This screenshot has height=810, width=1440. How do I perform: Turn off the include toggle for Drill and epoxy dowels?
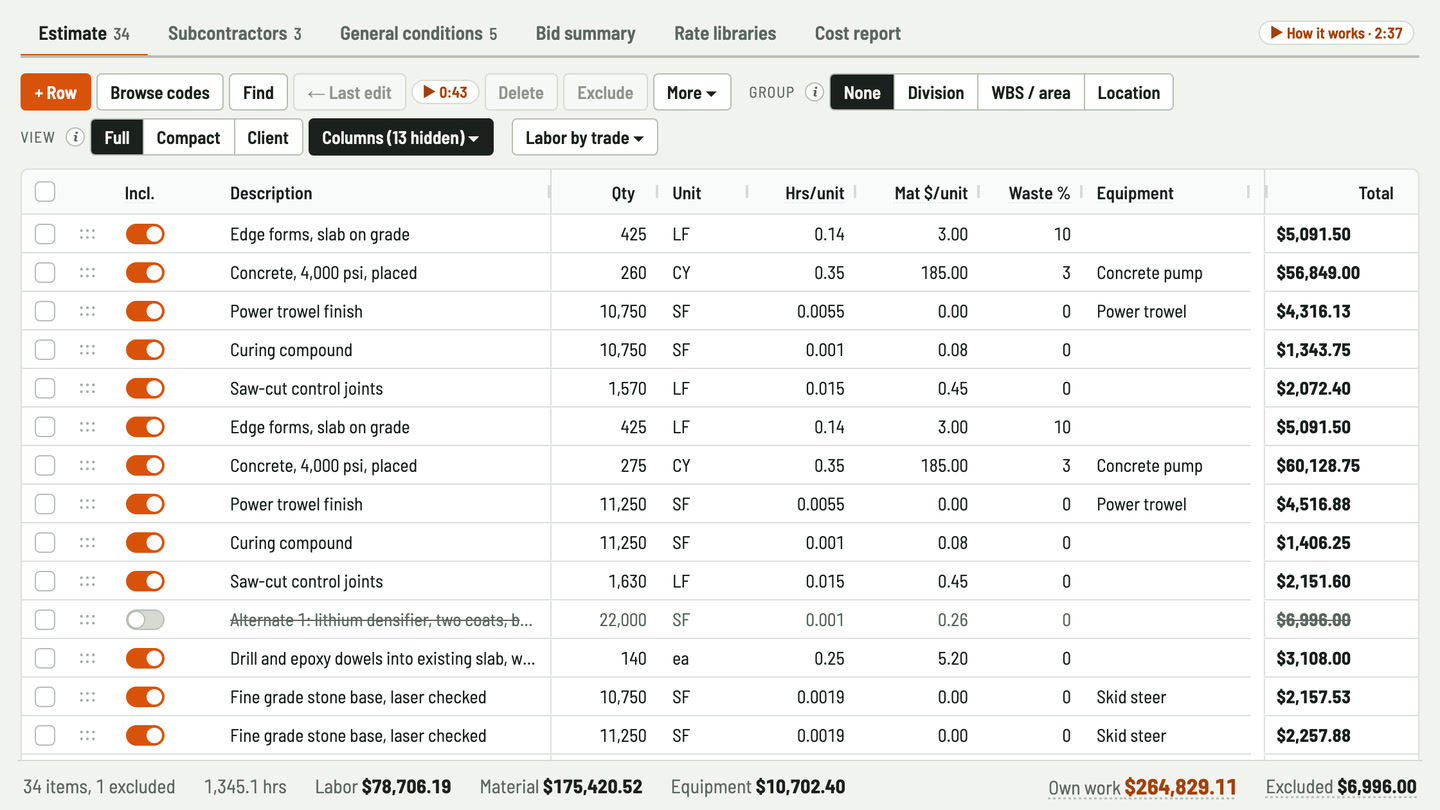(x=145, y=658)
